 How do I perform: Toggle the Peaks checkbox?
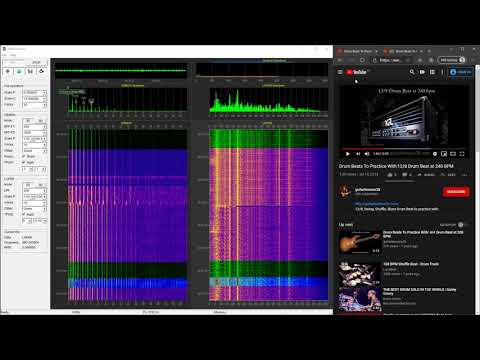point(24,156)
